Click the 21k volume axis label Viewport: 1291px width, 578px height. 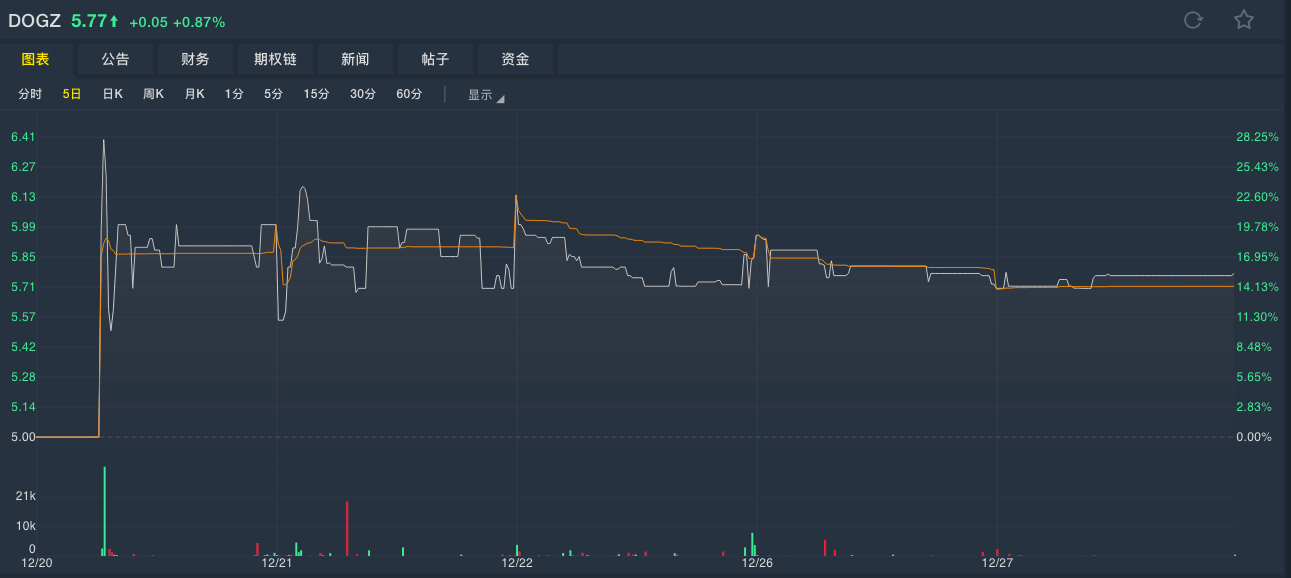26,496
